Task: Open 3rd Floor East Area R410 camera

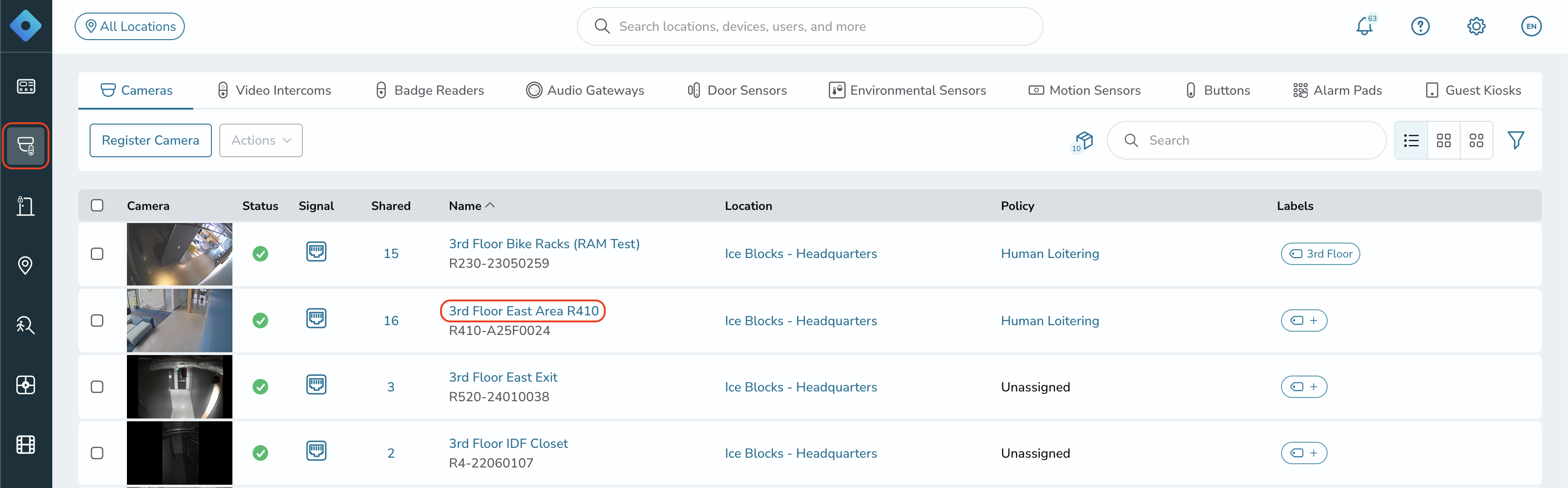Action: click(524, 311)
